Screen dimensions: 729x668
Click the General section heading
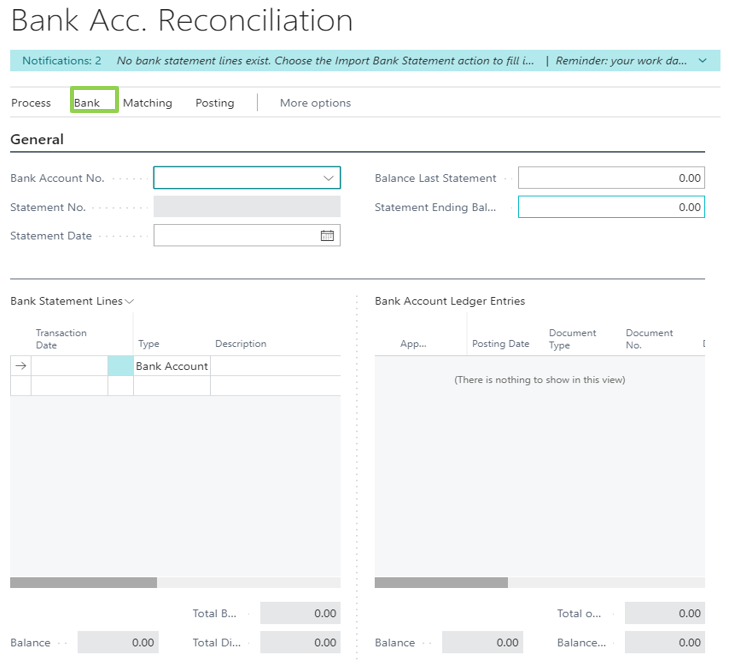37,139
